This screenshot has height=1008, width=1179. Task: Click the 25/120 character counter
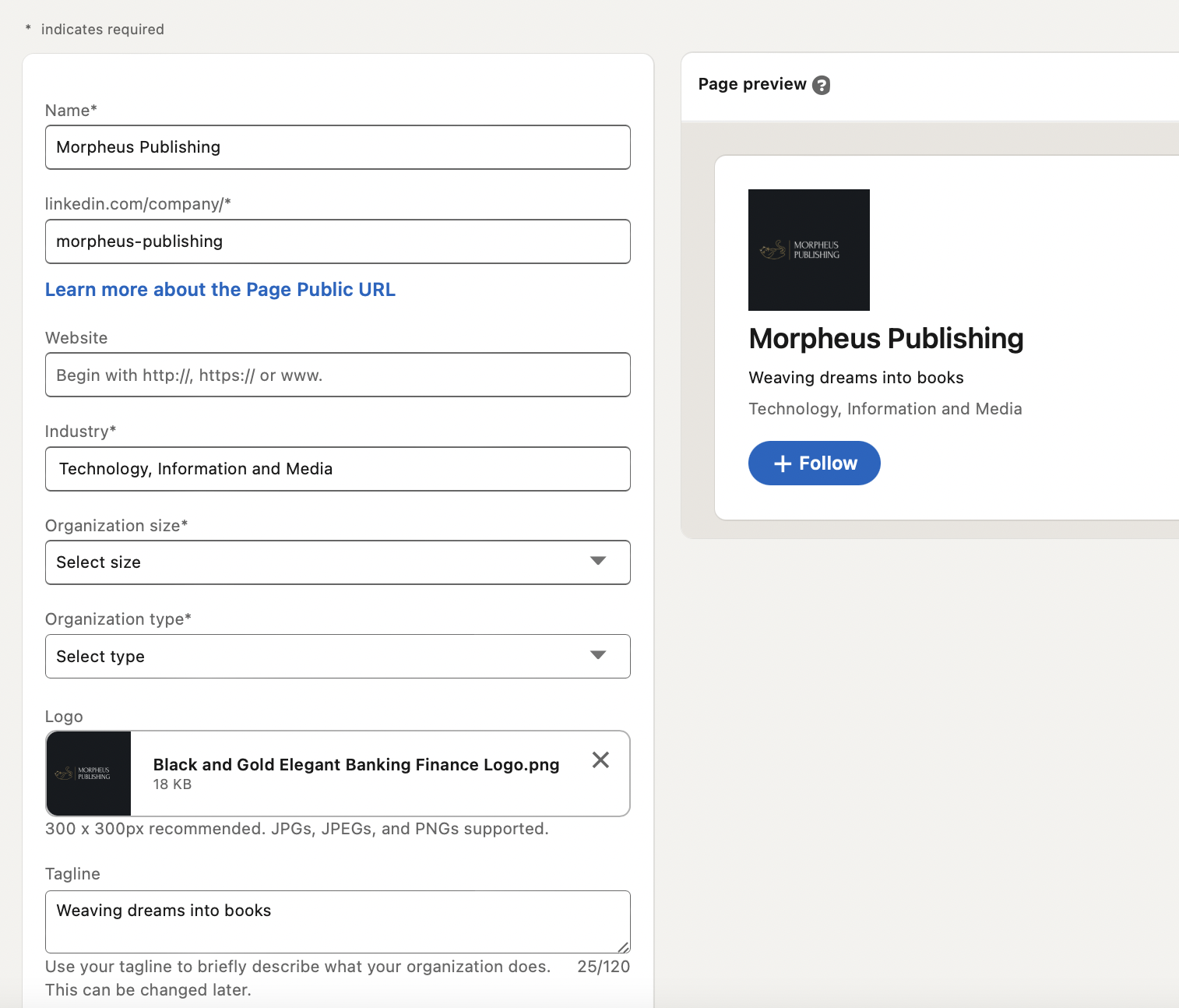[x=604, y=967]
